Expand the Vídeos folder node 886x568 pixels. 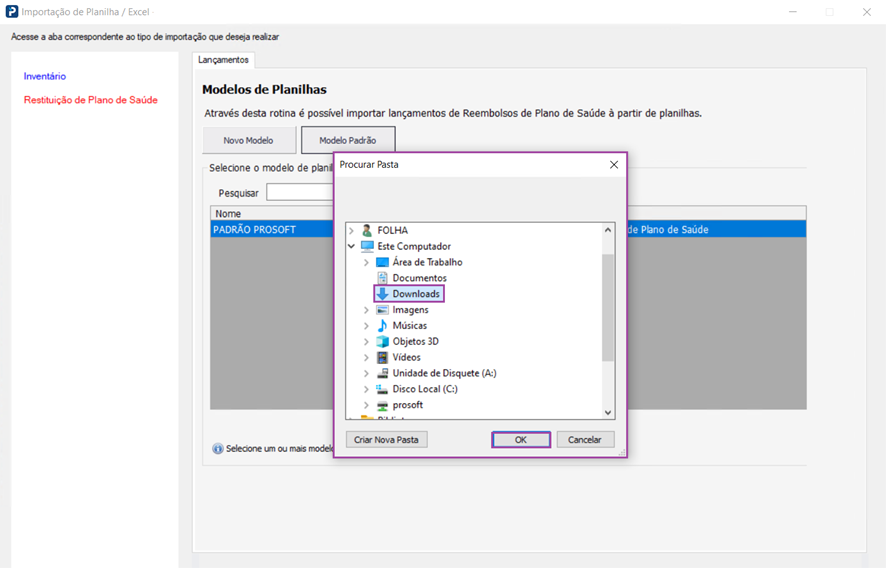tap(366, 357)
